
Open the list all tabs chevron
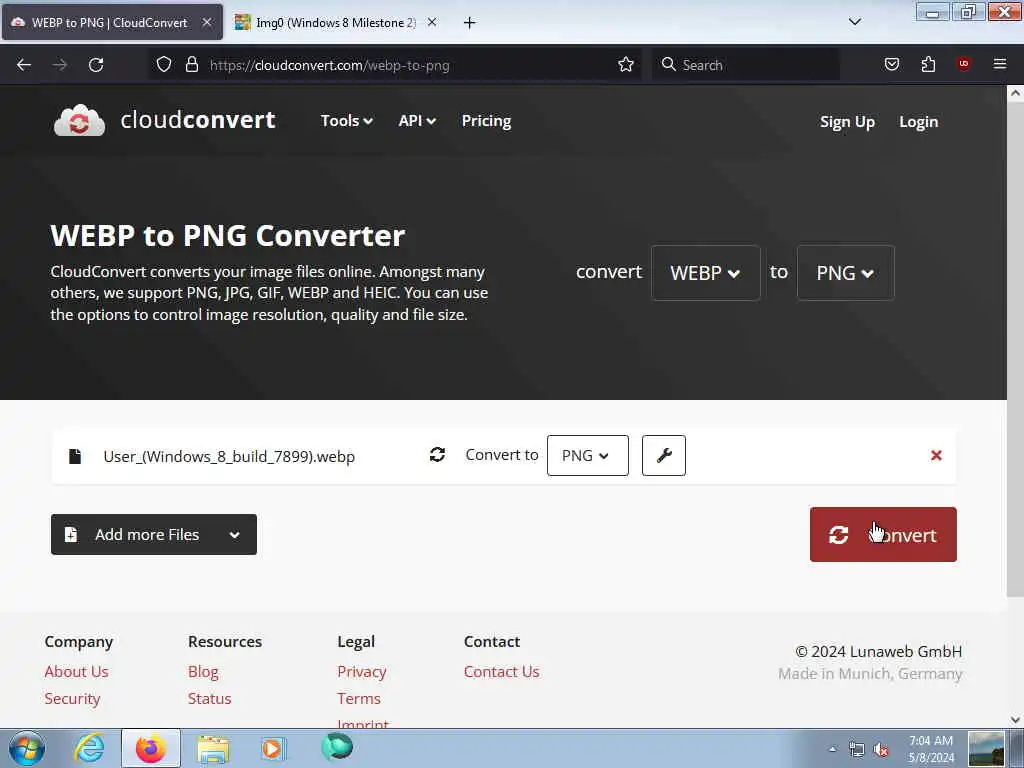(854, 22)
